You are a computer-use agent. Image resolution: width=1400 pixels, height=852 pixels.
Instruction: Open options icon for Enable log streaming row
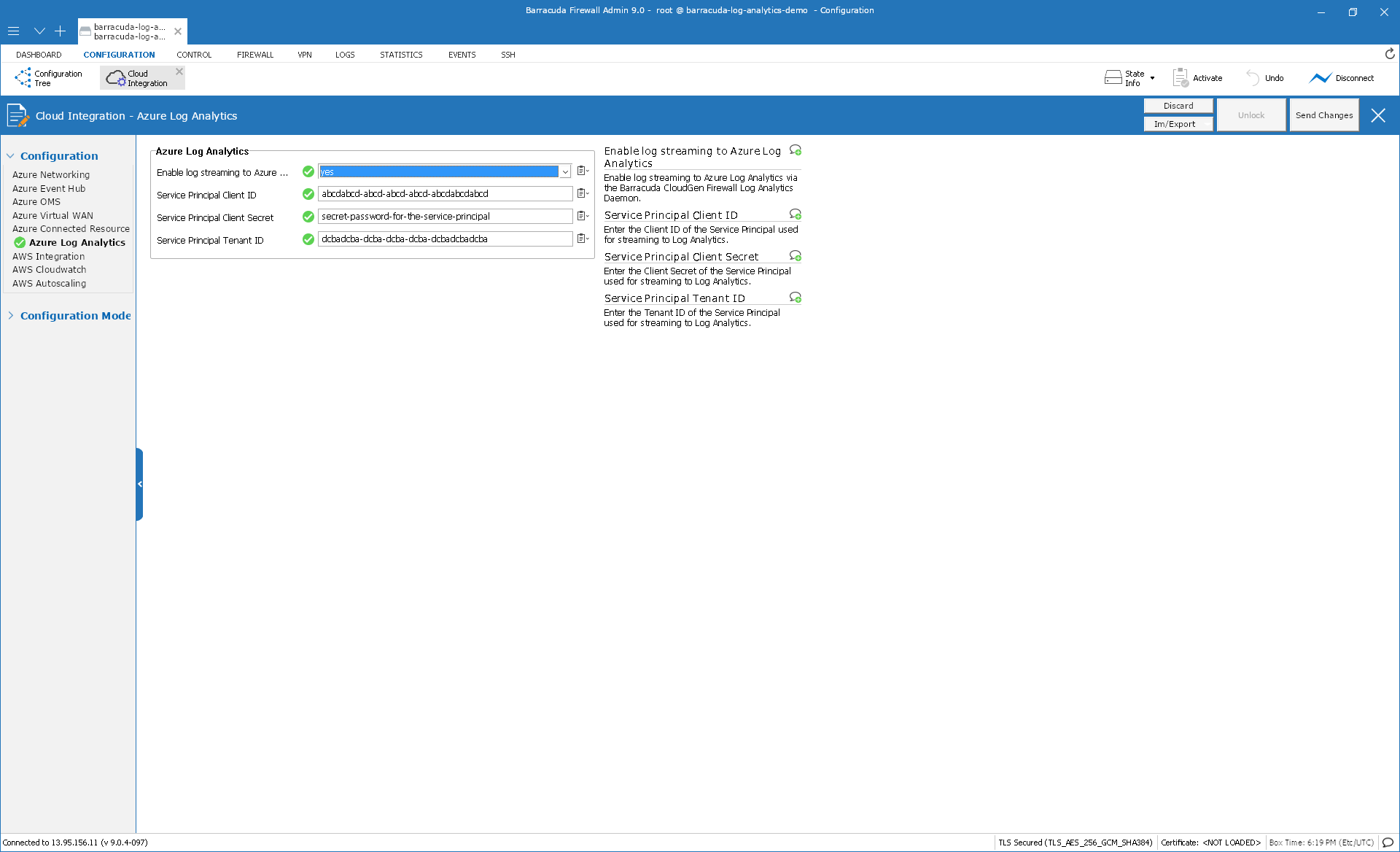click(x=583, y=171)
